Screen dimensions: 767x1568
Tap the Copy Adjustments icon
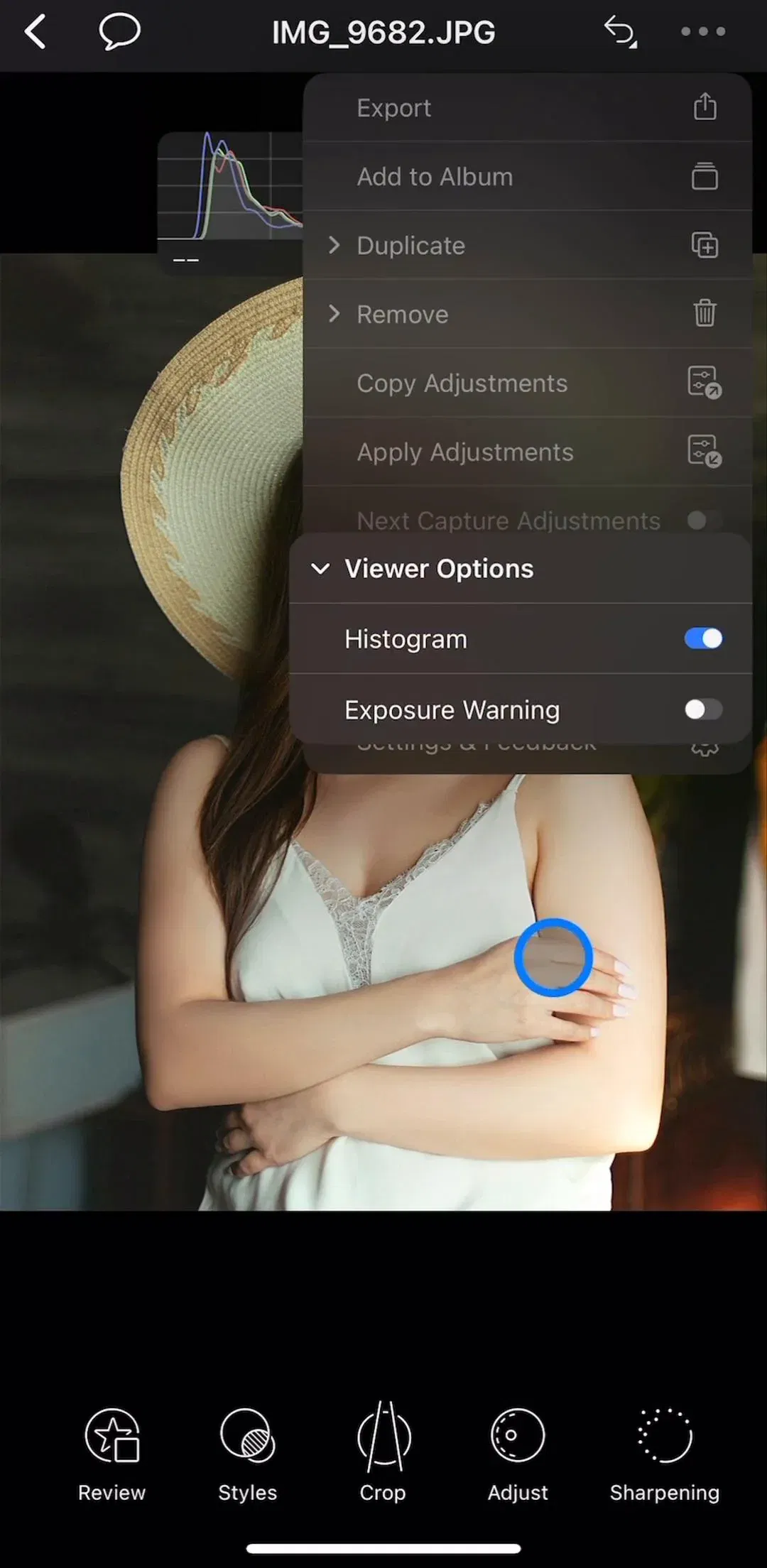pyautogui.click(x=705, y=383)
